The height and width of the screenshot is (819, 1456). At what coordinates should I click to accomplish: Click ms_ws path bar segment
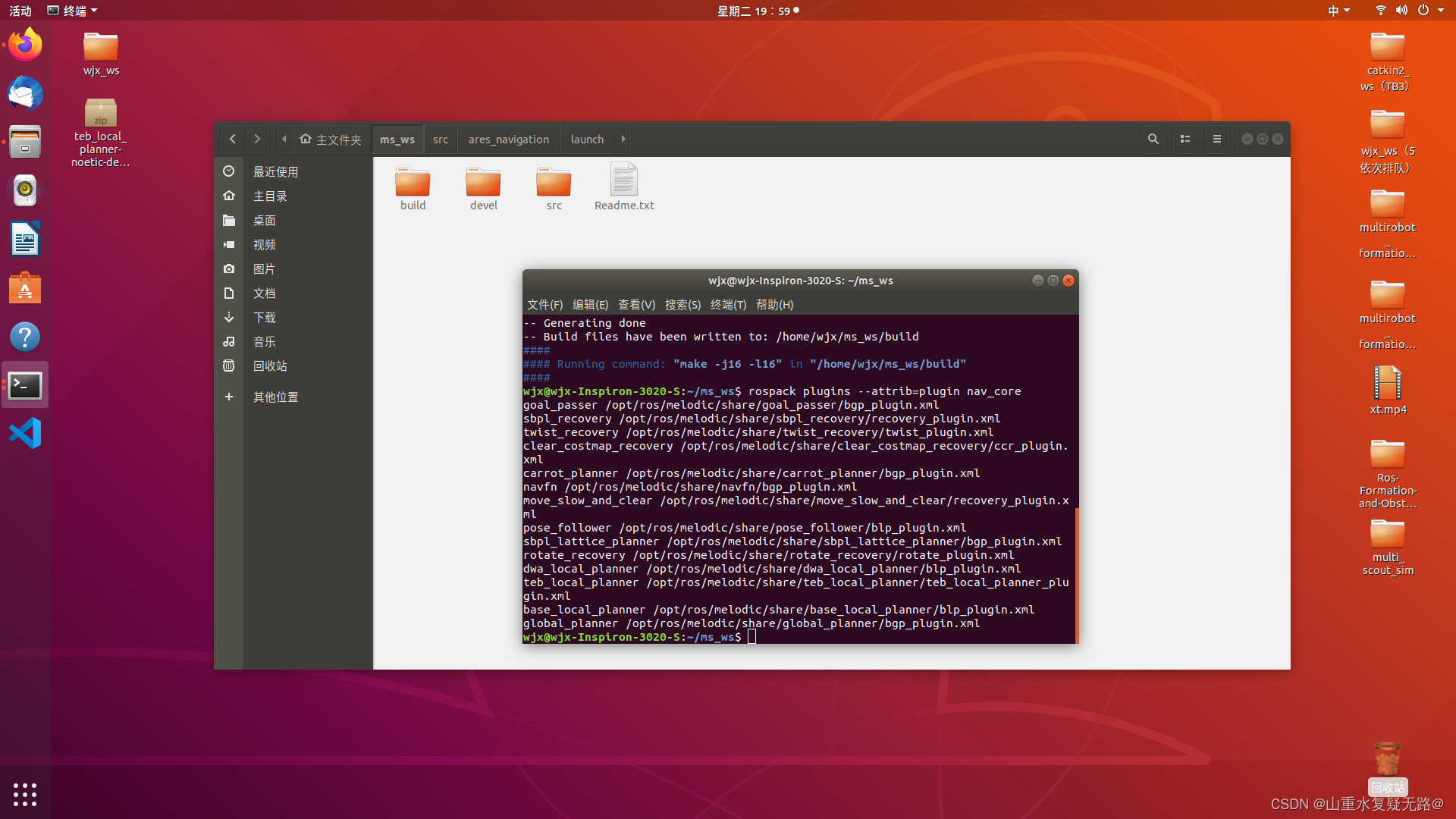pos(397,139)
